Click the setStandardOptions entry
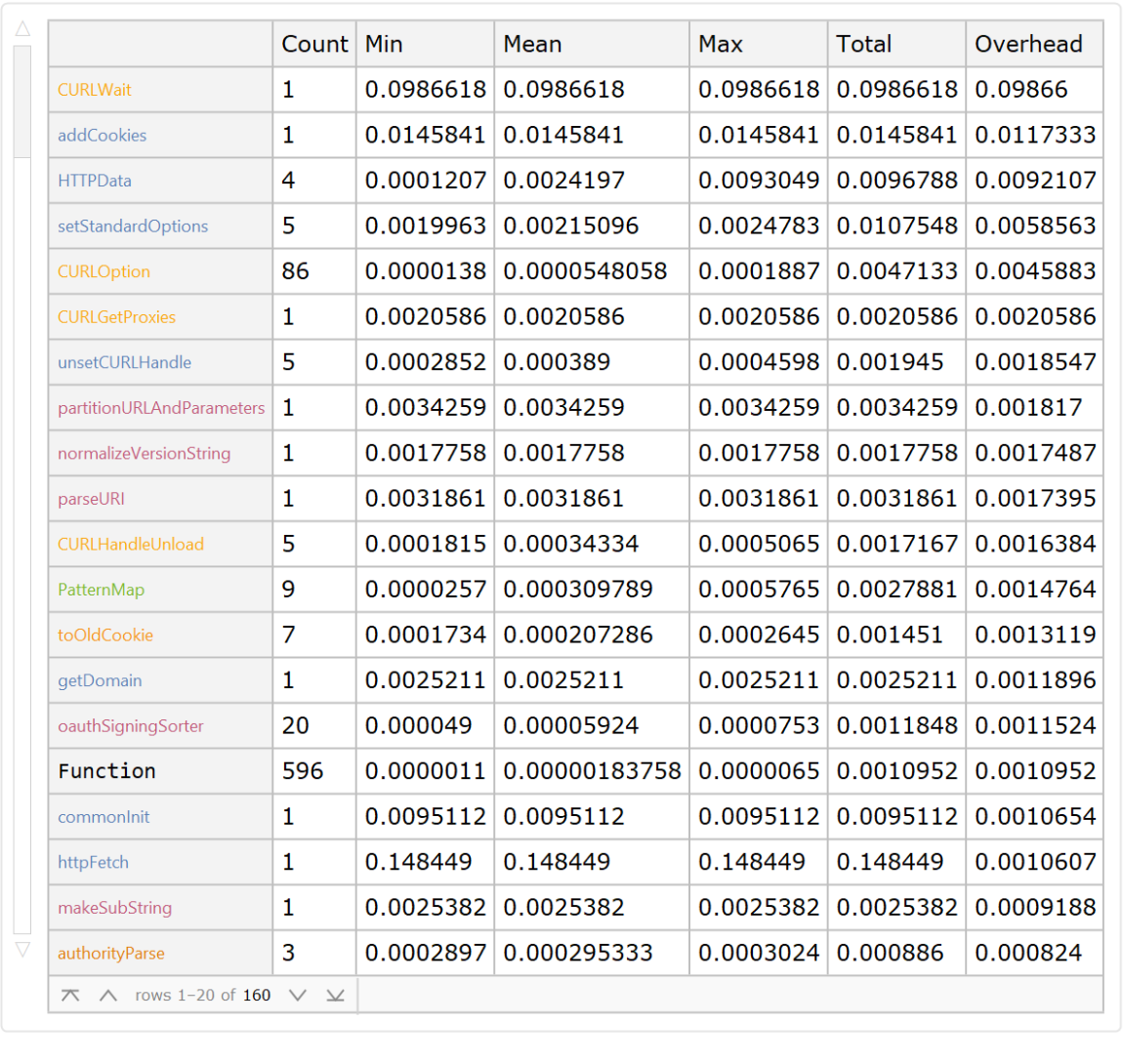The image size is (1123, 1064). coord(133,226)
